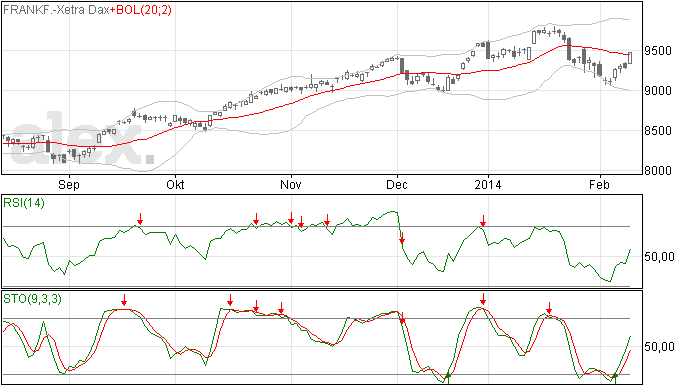This screenshot has height=387, width=690.
Task: Click the Okt month label
Action: [x=175, y=184]
